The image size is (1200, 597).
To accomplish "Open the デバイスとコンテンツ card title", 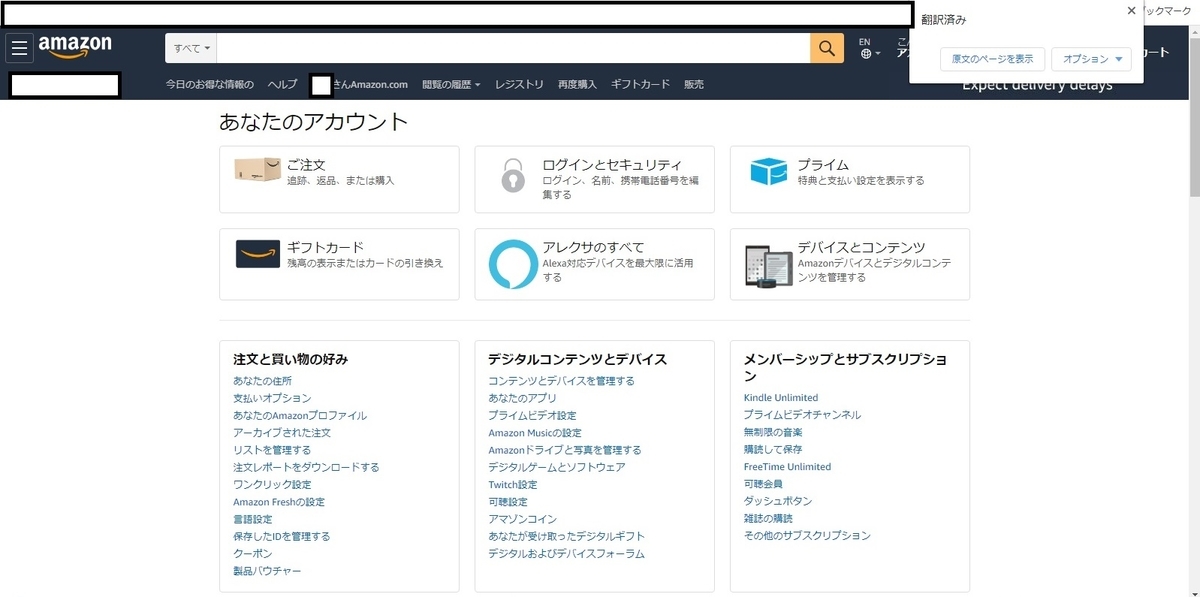I will [861, 247].
